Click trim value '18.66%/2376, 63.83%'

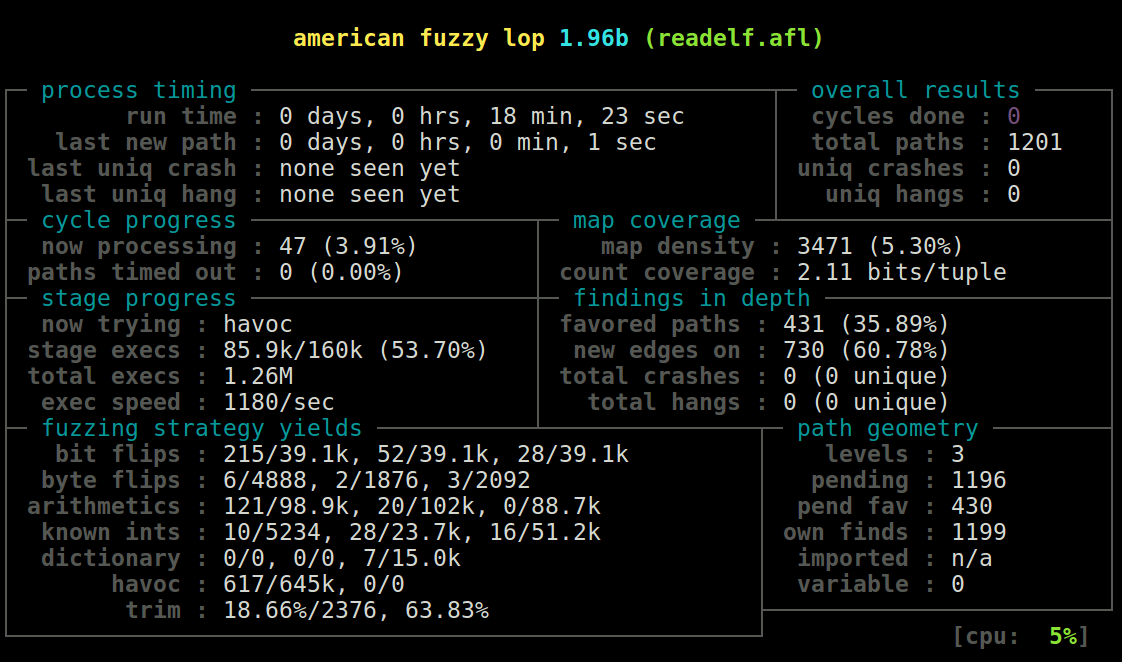[356, 611]
